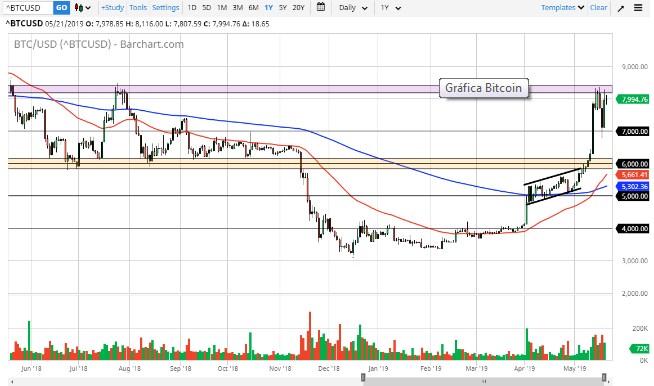Viewport: 654px width, 386px height.
Task: Open the Daily frequency dropdown
Action: 353,8
